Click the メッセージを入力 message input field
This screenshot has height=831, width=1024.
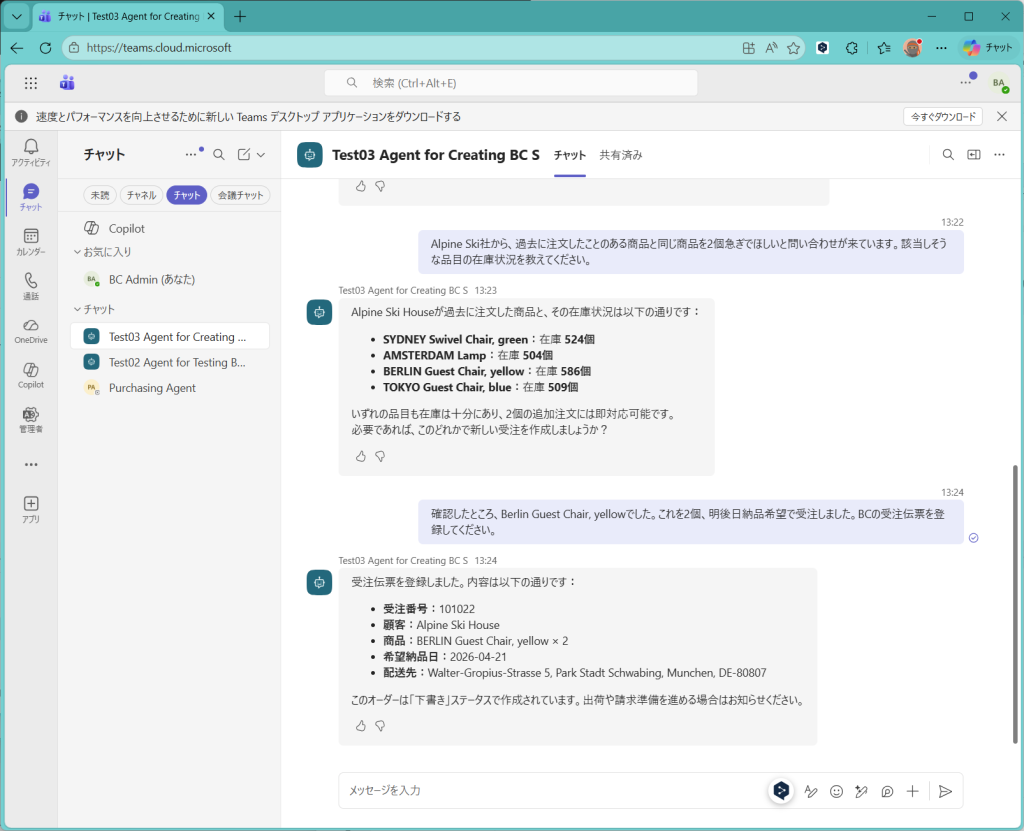point(550,791)
